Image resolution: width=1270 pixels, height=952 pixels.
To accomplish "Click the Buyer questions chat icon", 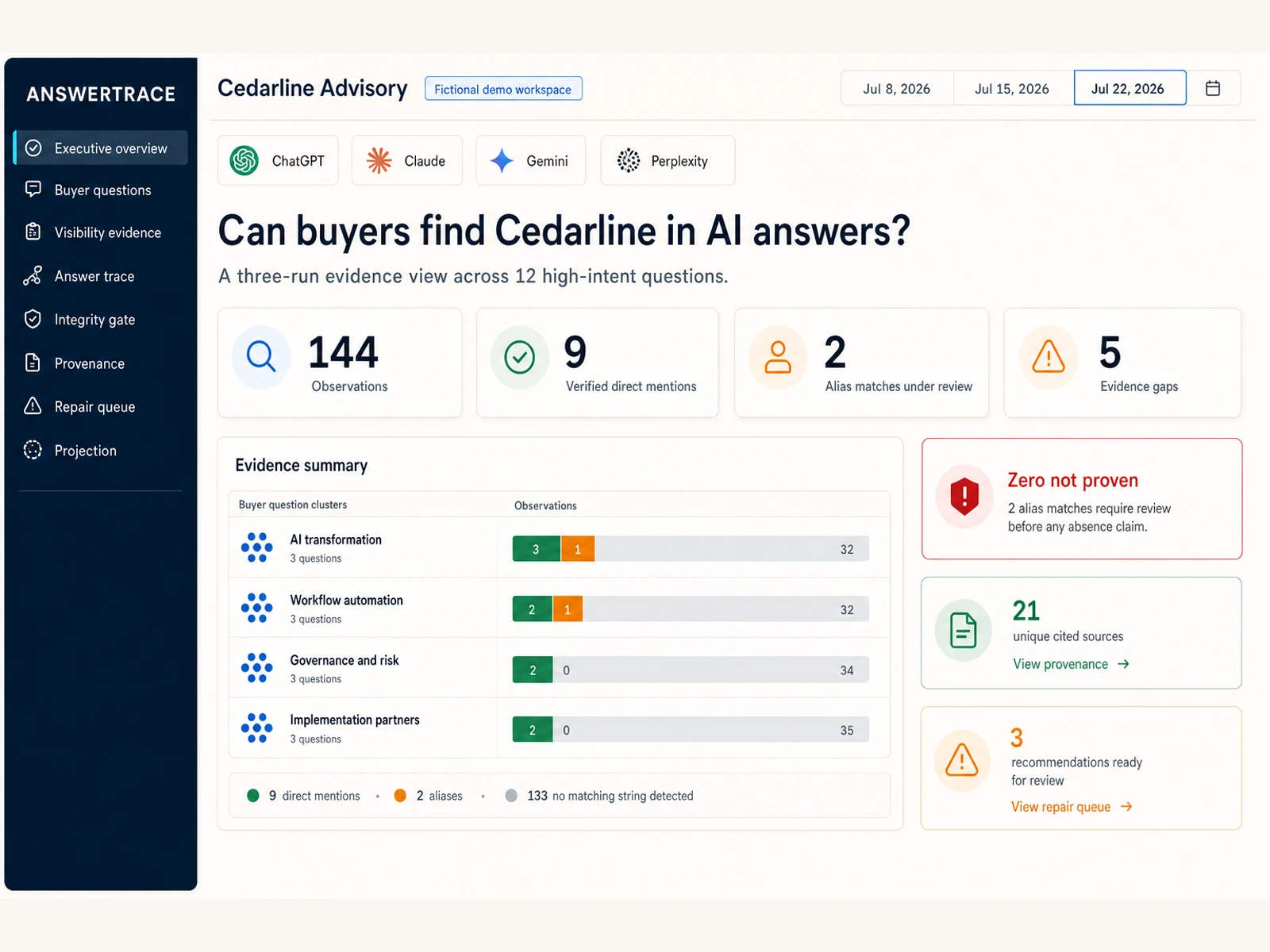I will (x=33, y=189).
